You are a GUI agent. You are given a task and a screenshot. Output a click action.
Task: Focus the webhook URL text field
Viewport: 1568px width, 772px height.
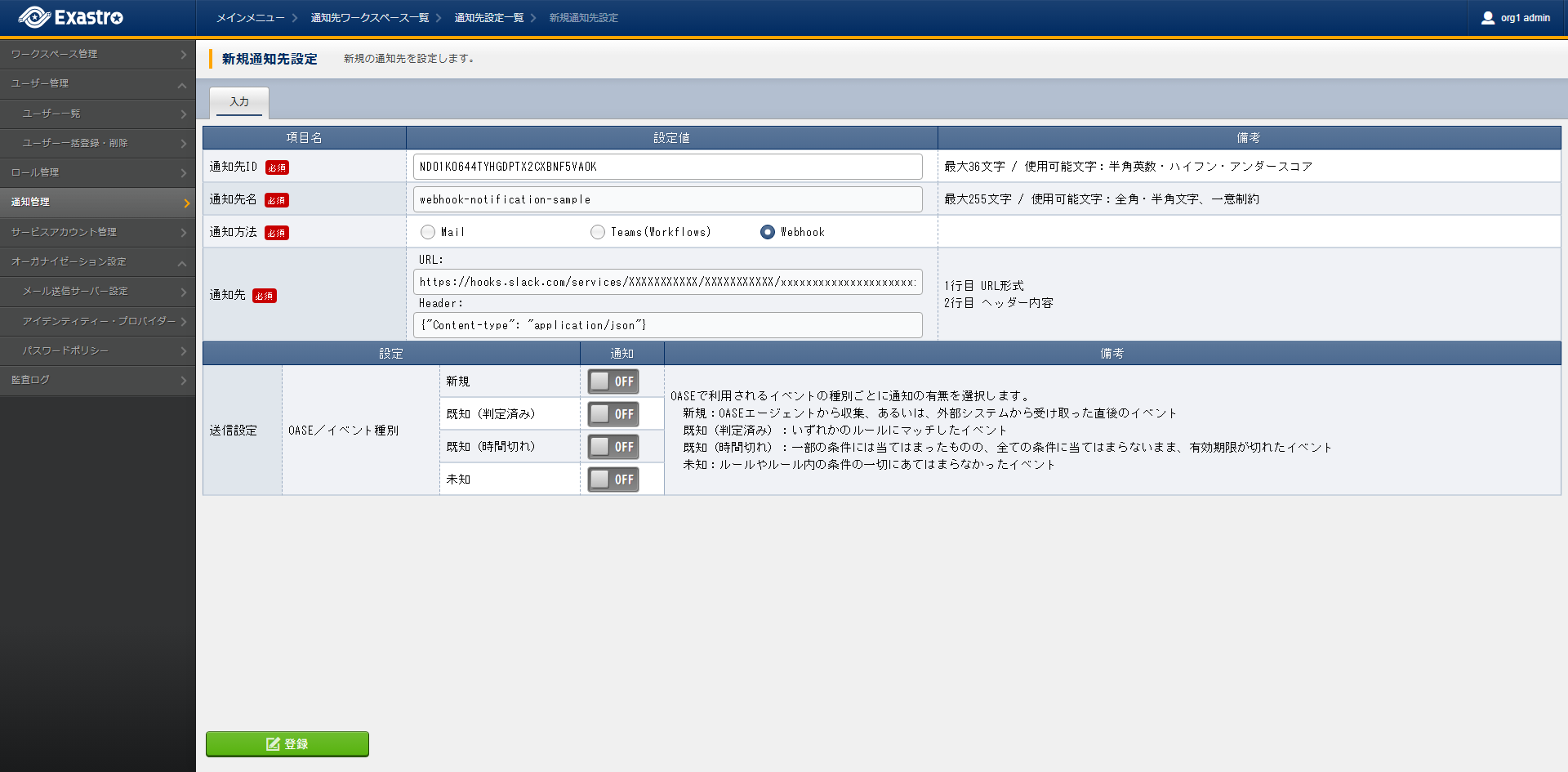point(667,282)
